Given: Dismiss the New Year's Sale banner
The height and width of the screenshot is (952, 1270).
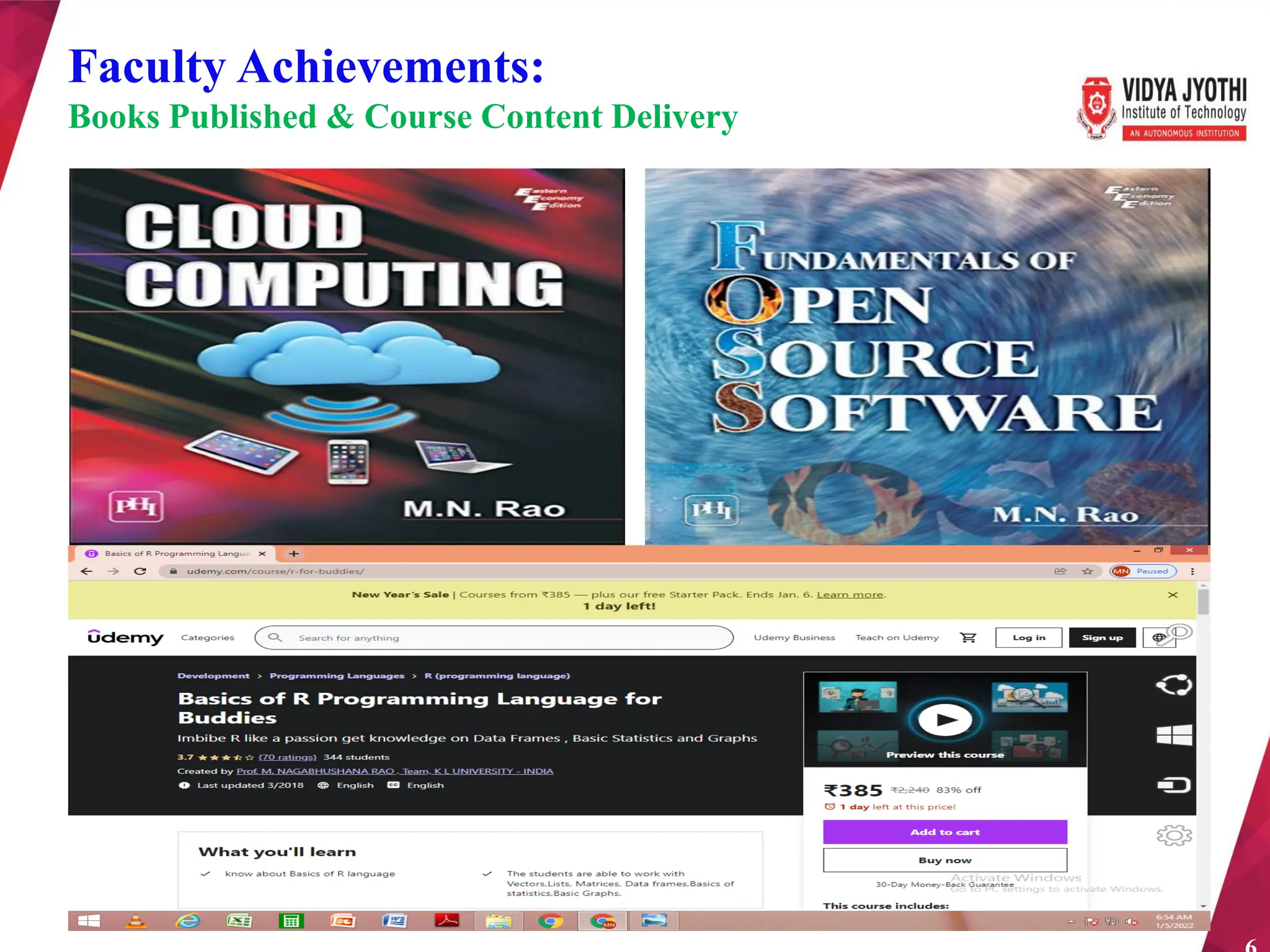Looking at the screenshot, I should [x=1173, y=595].
